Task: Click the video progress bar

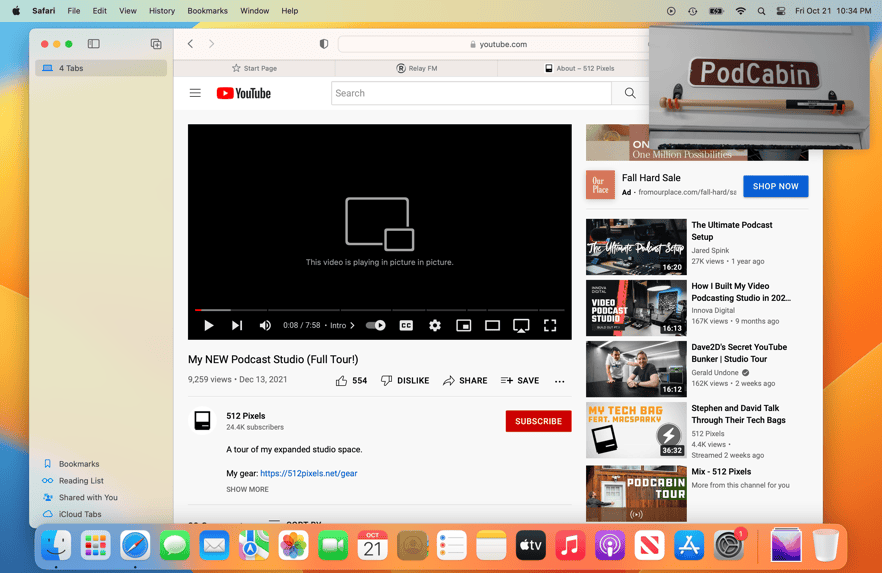Action: pos(380,310)
